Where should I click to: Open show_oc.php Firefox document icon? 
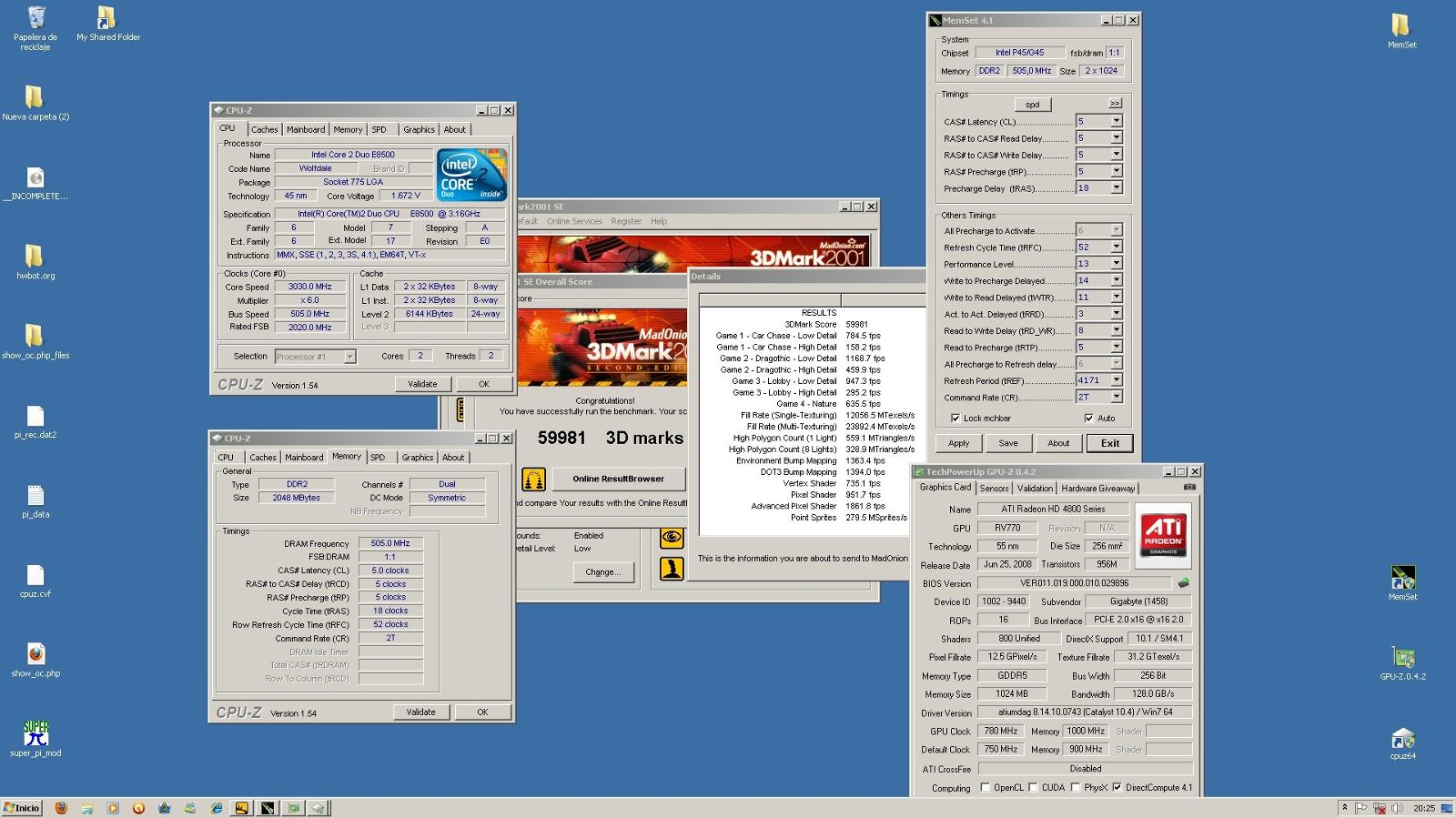click(35, 660)
